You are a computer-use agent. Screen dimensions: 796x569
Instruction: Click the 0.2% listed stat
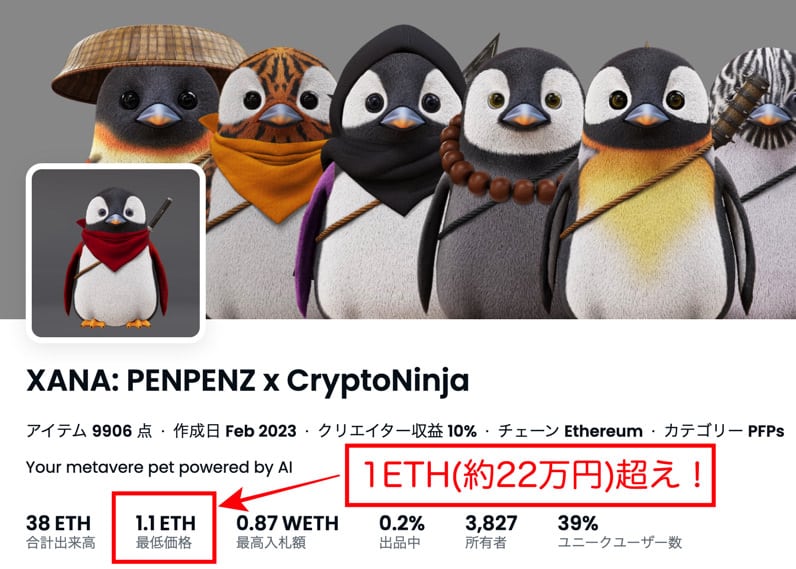[x=402, y=531]
